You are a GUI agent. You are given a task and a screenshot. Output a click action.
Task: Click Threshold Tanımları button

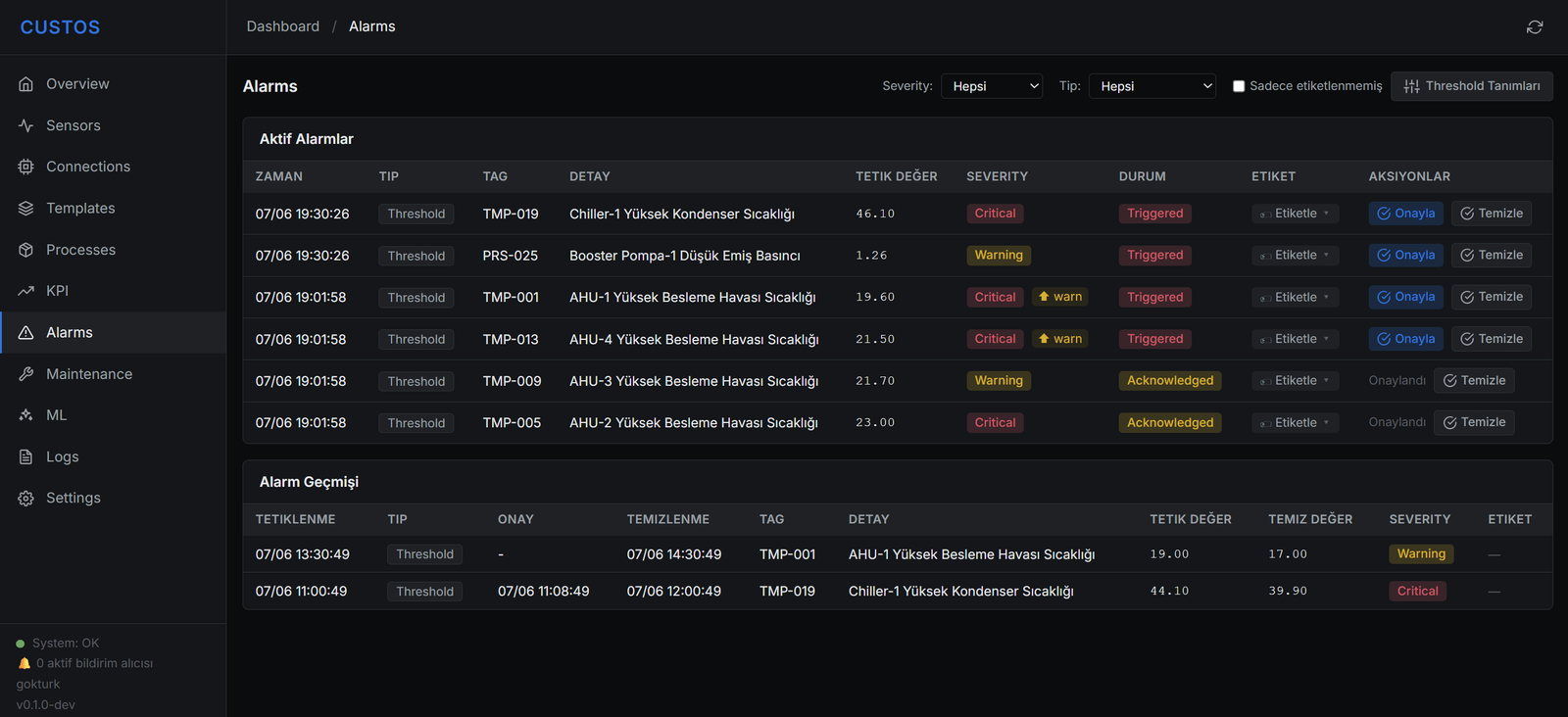(x=1472, y=86)
